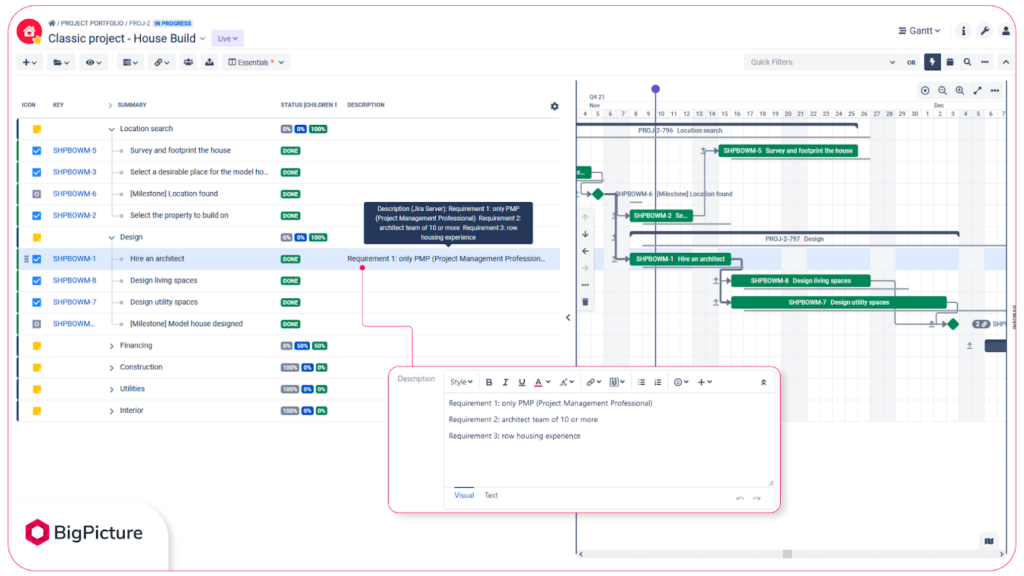Toggle bold formatting in the Description editor
The height and width of the screenshot is (576, 1024).
click(x=489, y=382)
